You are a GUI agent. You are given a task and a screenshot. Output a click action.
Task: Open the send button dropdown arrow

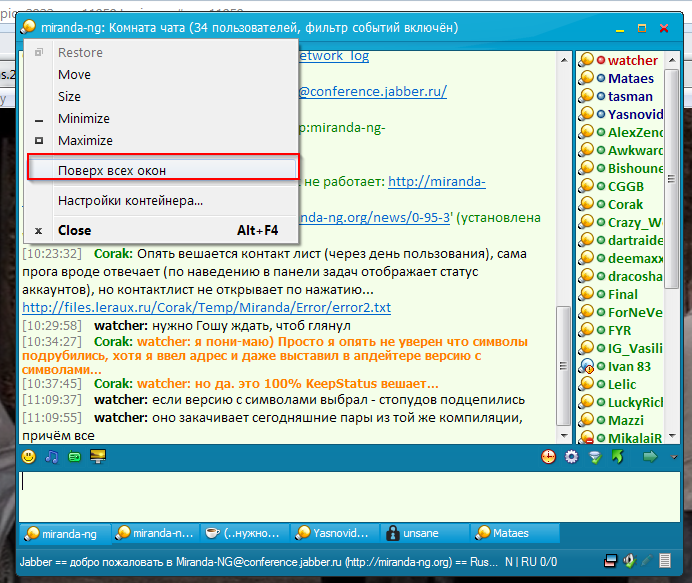tap(674, 457)
